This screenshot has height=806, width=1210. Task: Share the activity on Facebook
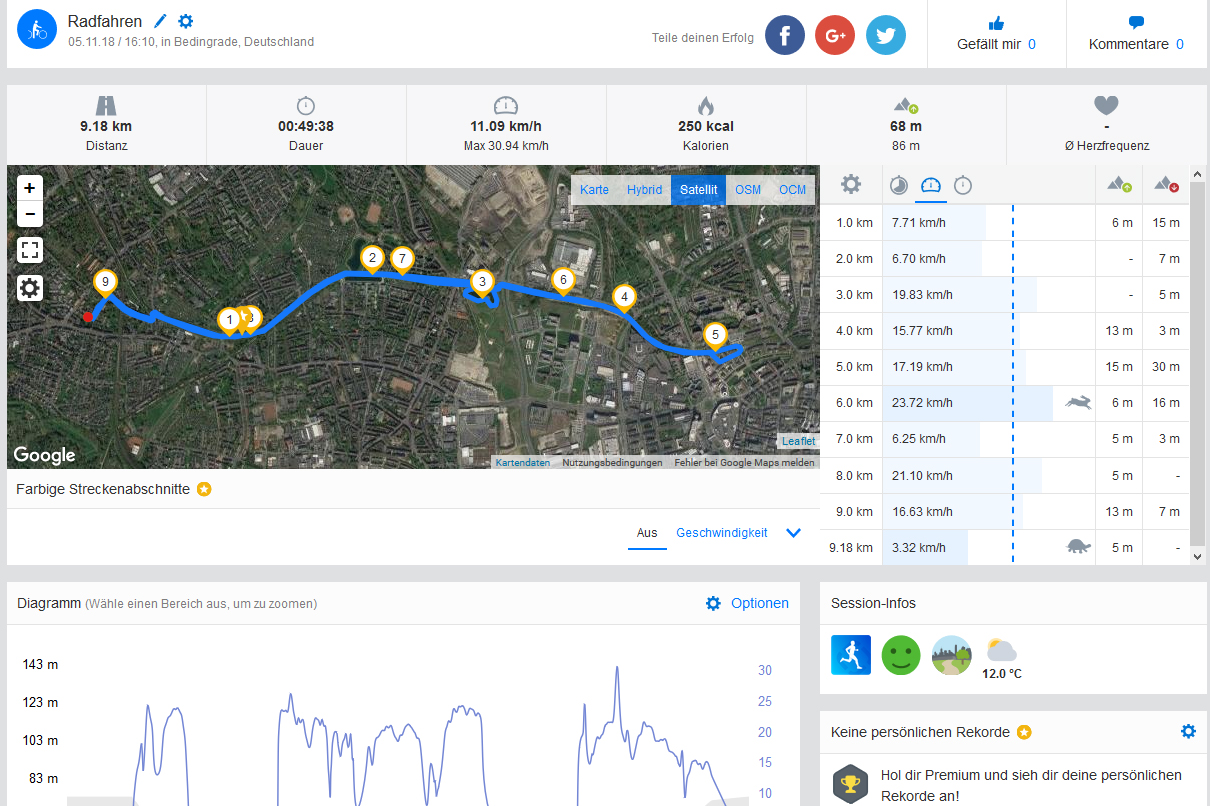pos(785,35)
